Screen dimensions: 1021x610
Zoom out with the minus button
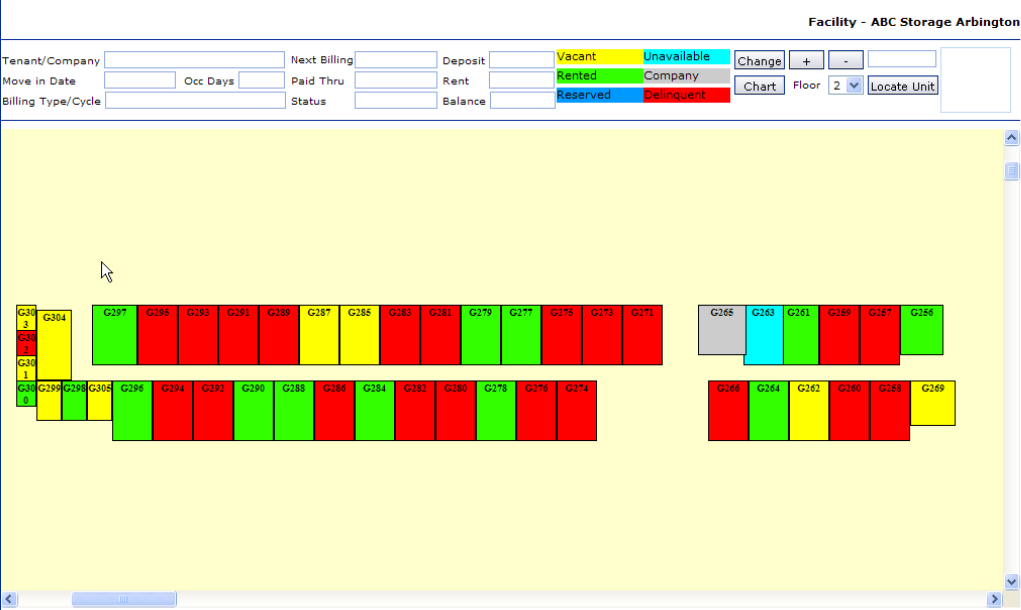click(x=845, y=61)
